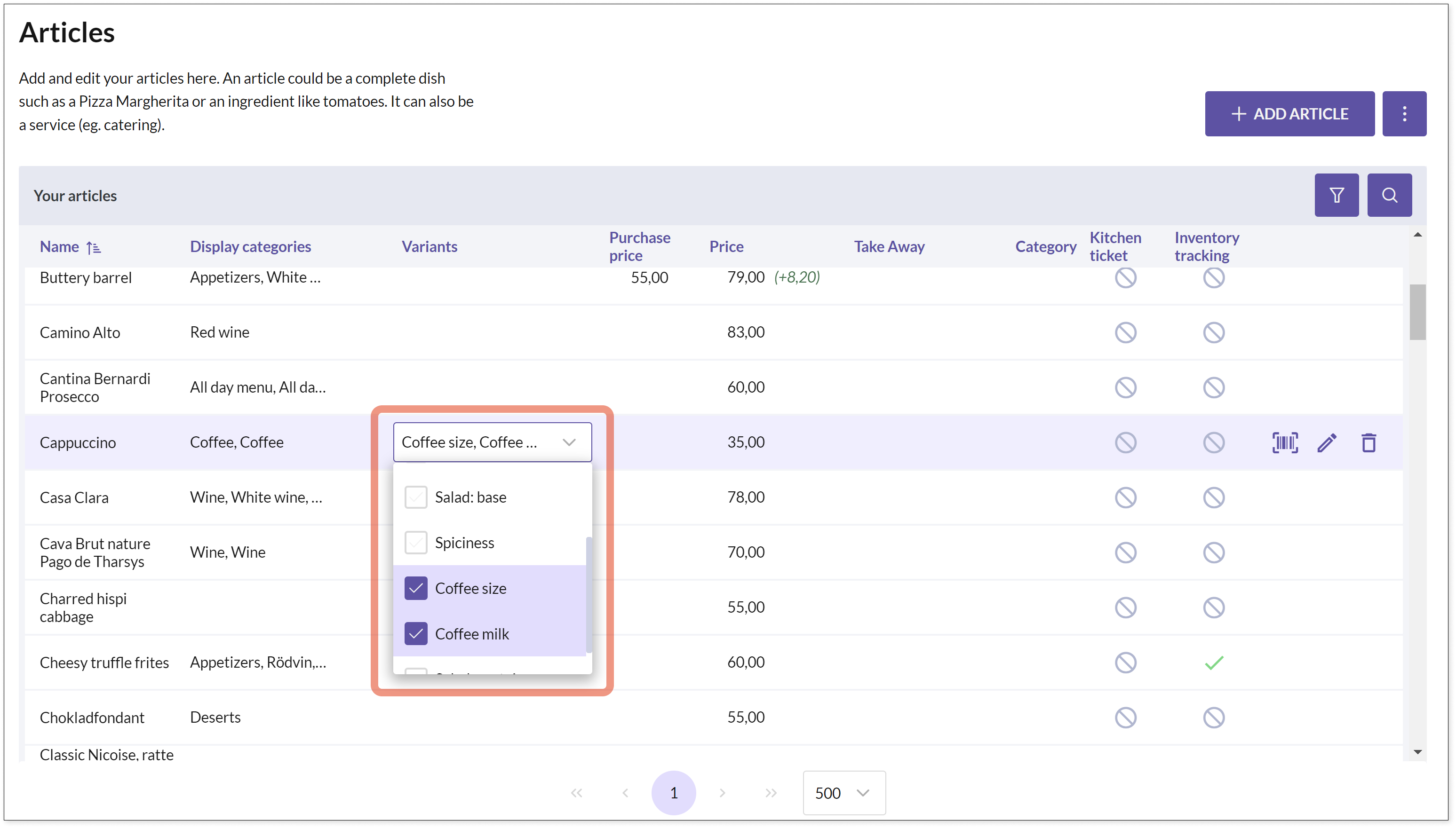Uncheck the Coffee size variant

click(x=416, y=588)
